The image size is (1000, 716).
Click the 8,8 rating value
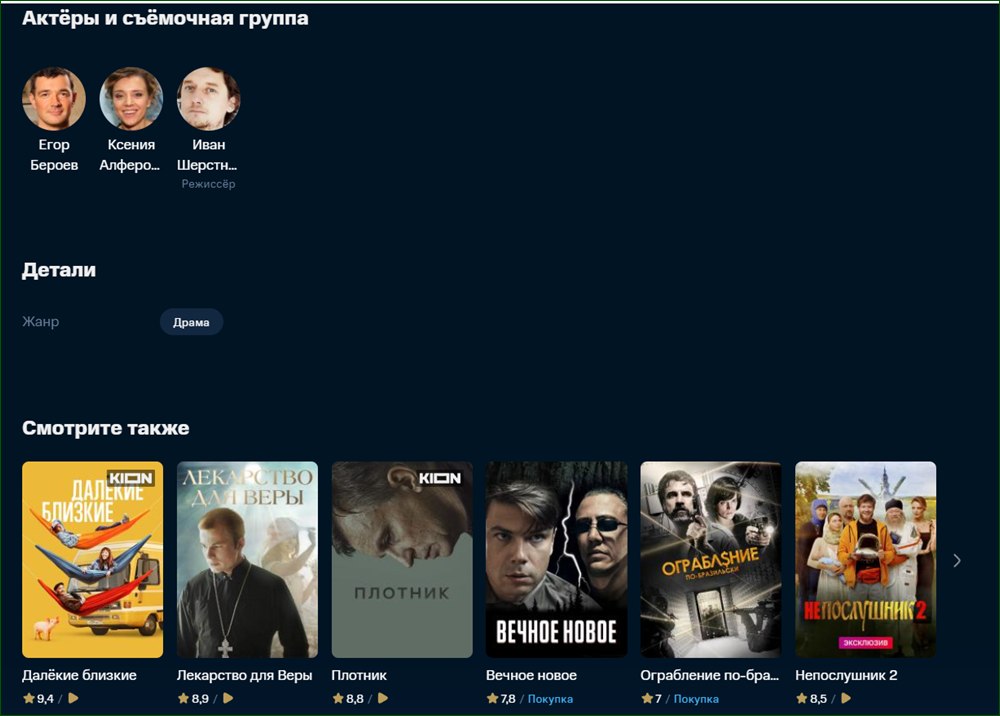[355, 699]
